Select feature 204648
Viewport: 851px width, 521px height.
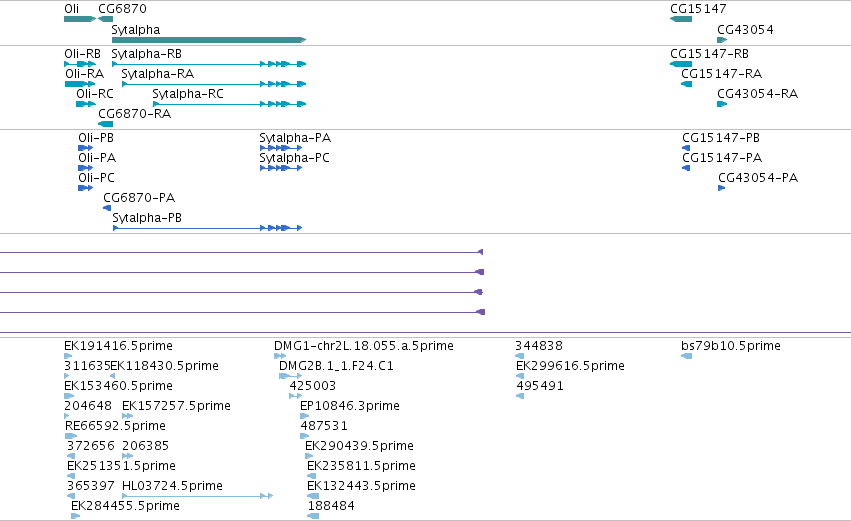point(67,416)
